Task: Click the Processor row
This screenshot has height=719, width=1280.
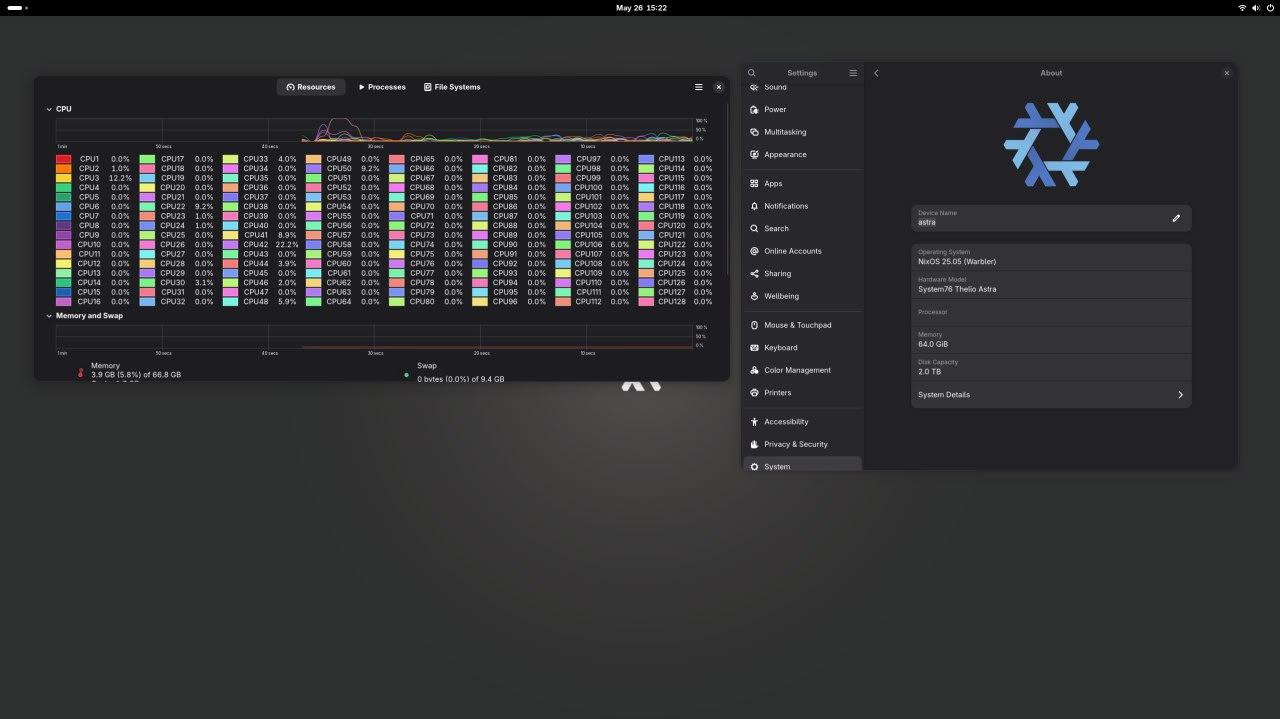Action: [x=1051, y=313]
